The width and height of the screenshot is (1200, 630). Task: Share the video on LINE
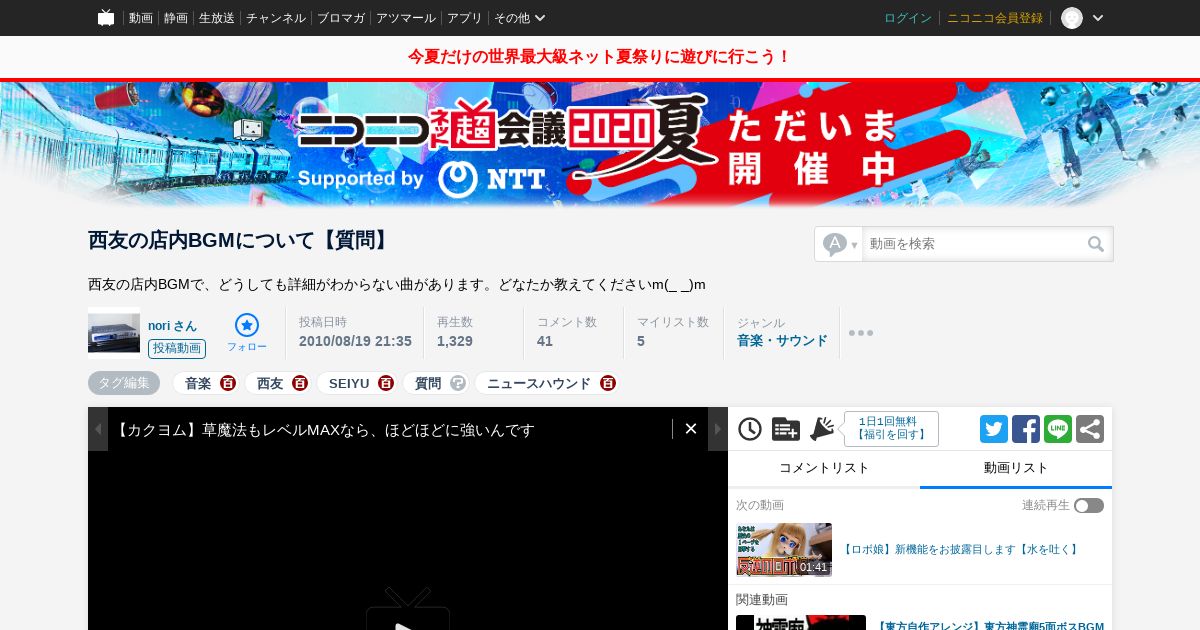click(1058, 429)
